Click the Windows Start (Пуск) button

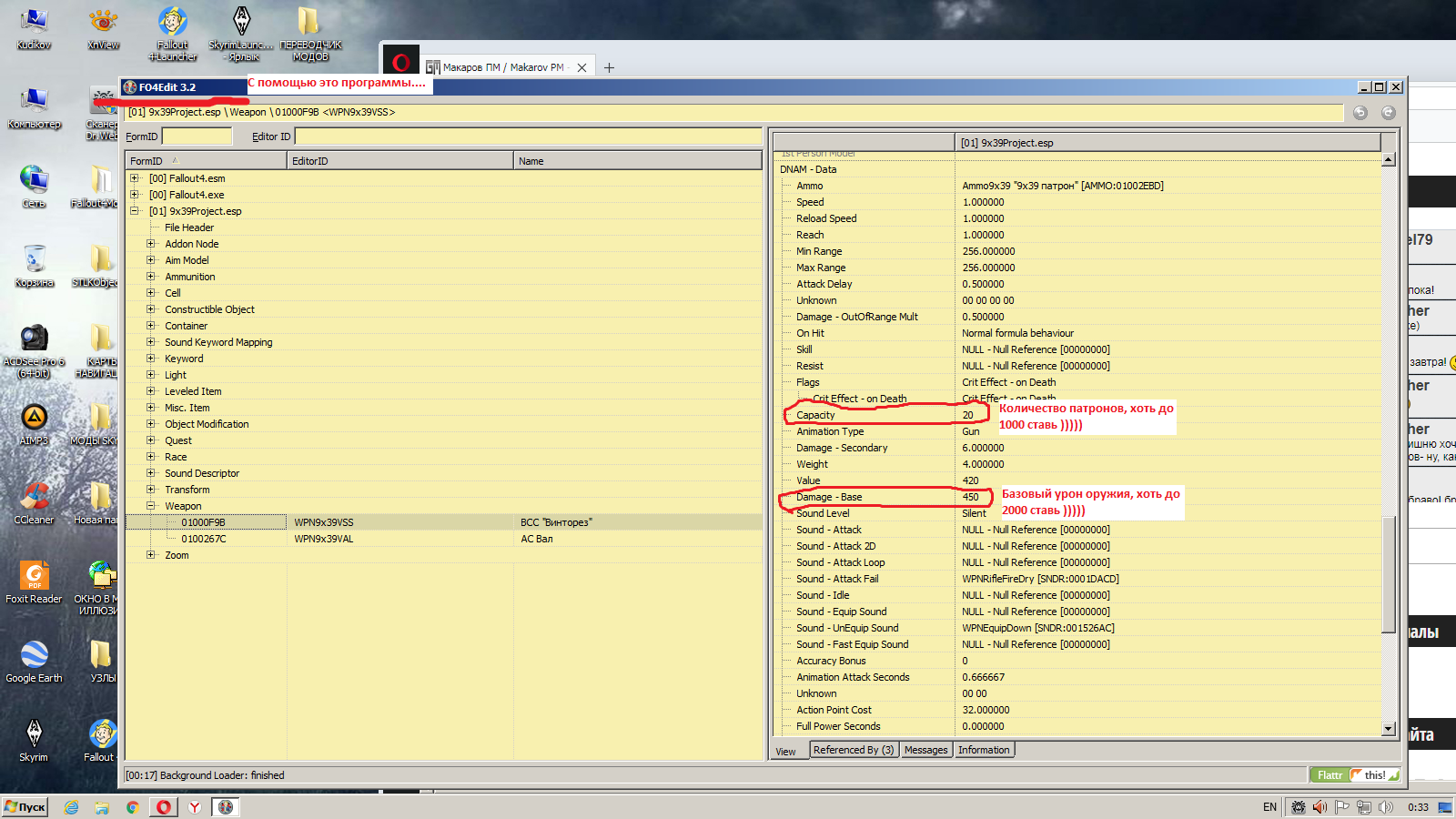tap(25, 807)
